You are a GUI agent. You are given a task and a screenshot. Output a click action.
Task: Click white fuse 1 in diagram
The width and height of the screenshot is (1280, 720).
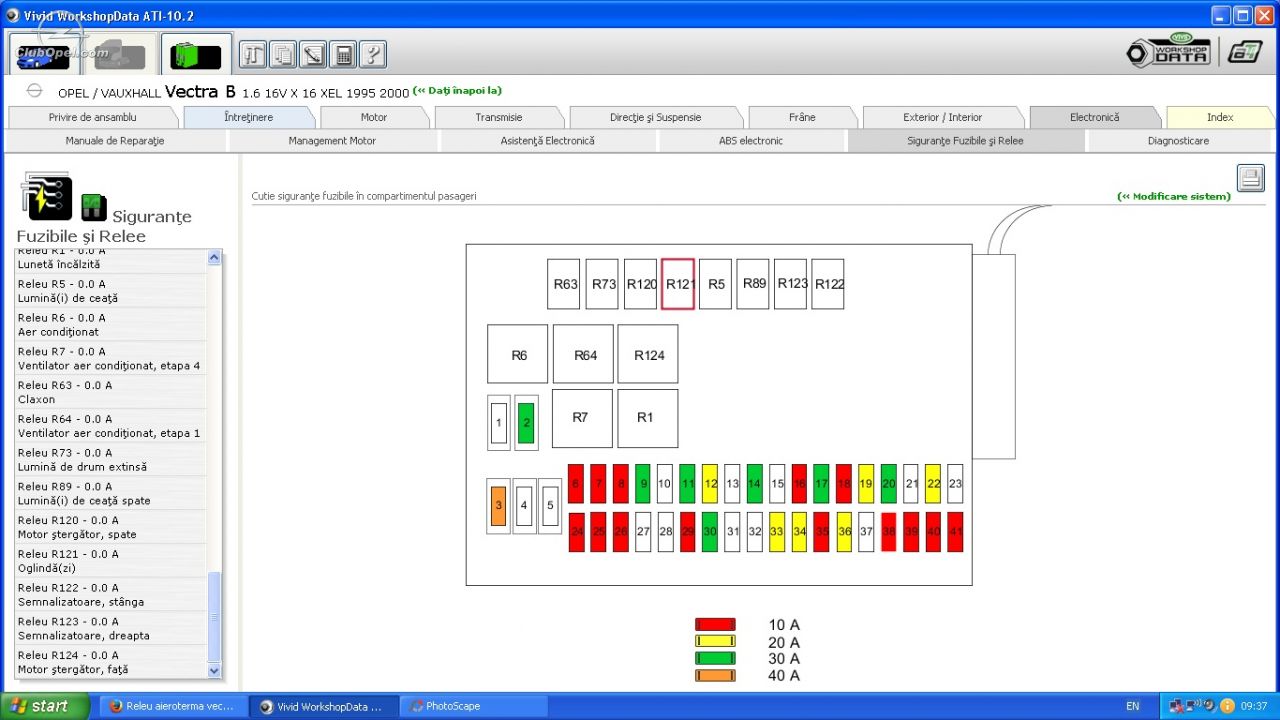pos(498,423)
